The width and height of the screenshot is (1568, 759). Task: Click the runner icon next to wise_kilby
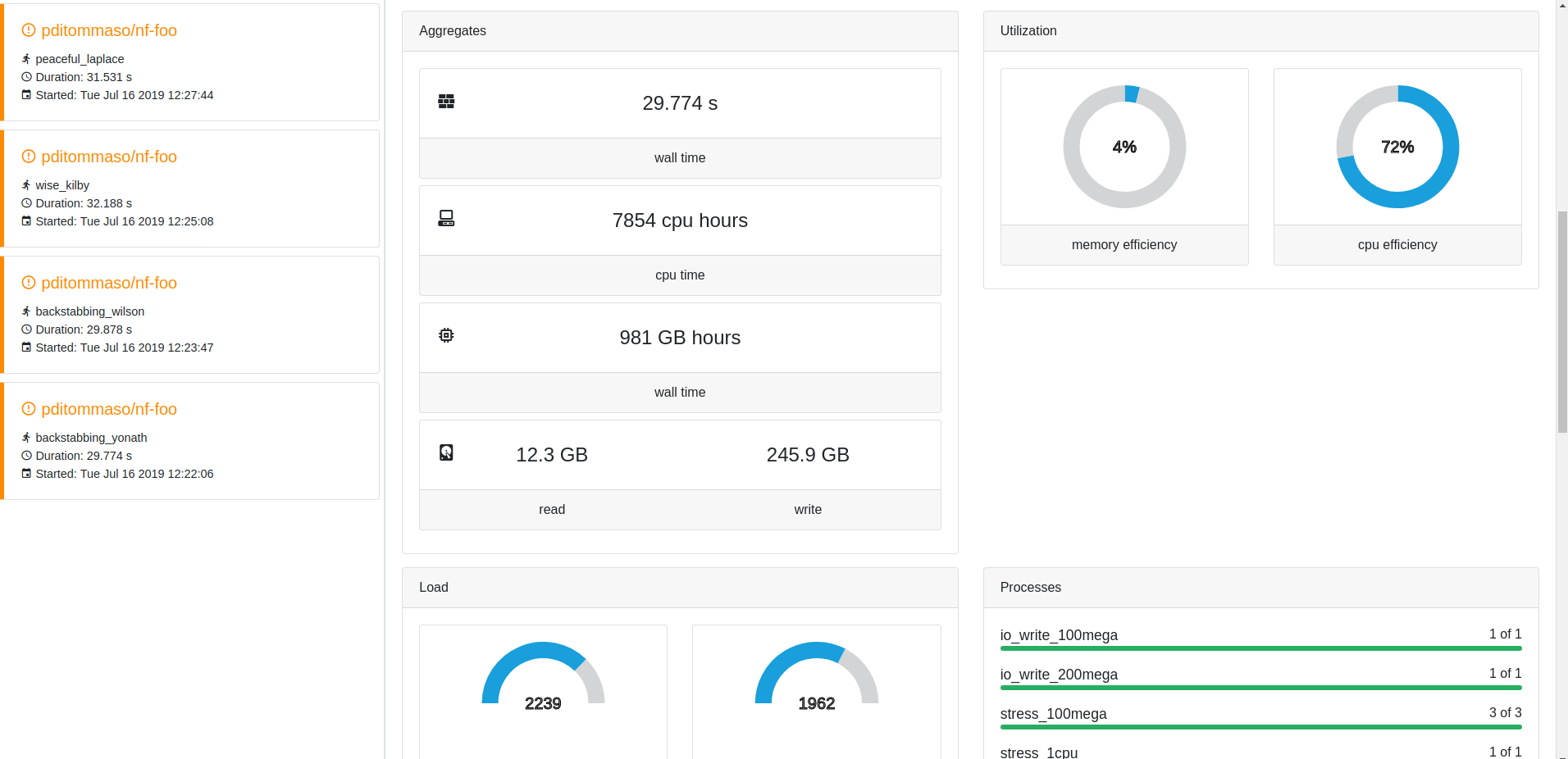click(25, 184)
